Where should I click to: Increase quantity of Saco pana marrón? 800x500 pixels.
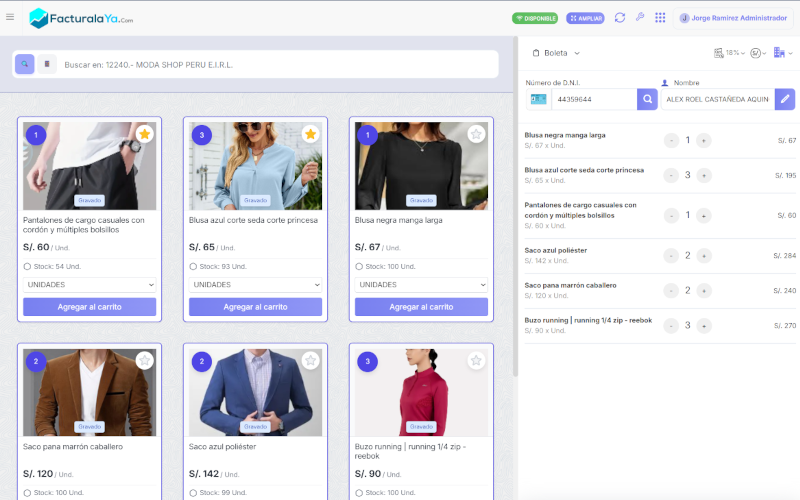pyautogui.click(x=704, y=291)
